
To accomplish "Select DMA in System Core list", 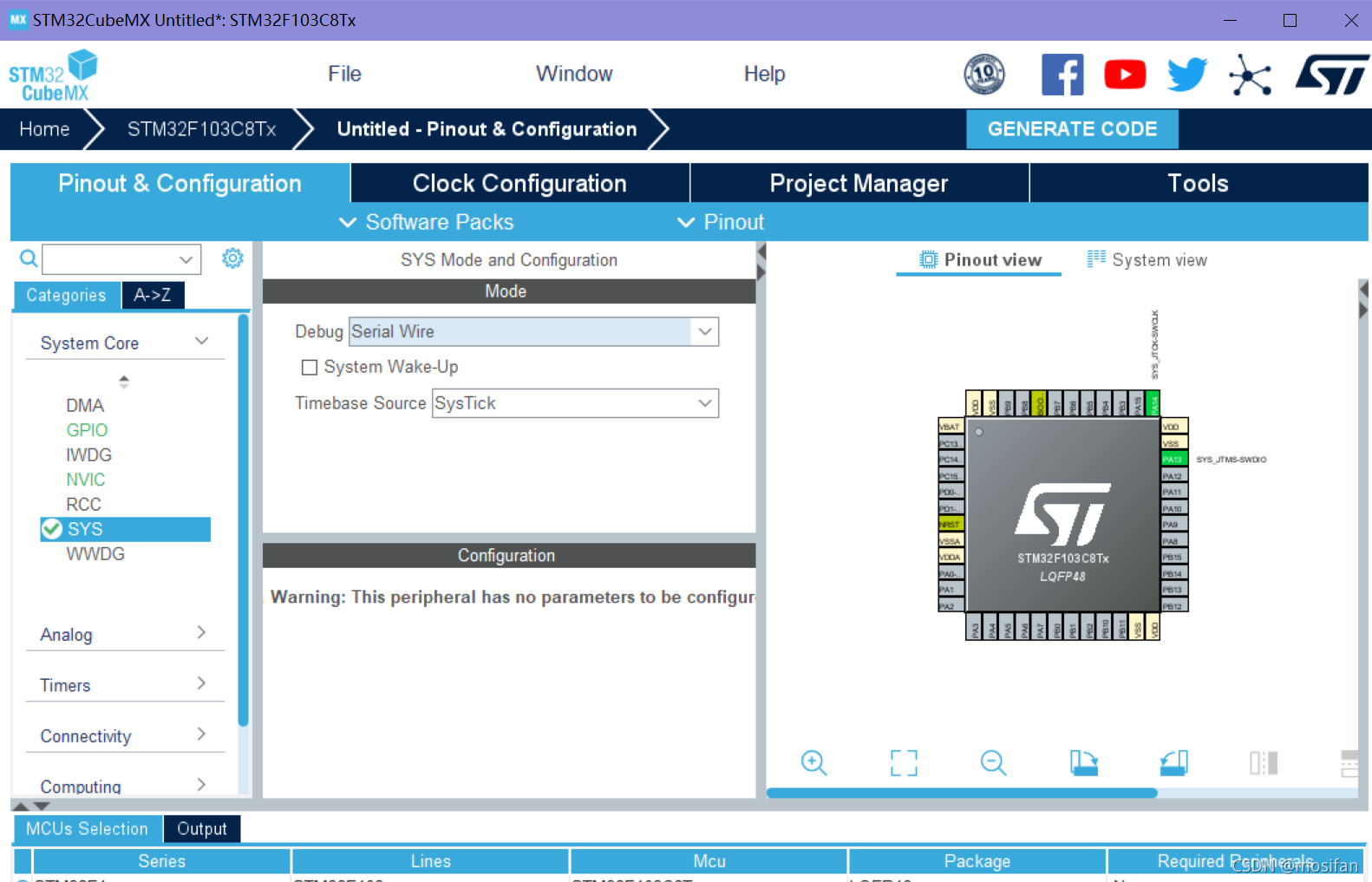I will pyautogui.click(x=85, y=405).
